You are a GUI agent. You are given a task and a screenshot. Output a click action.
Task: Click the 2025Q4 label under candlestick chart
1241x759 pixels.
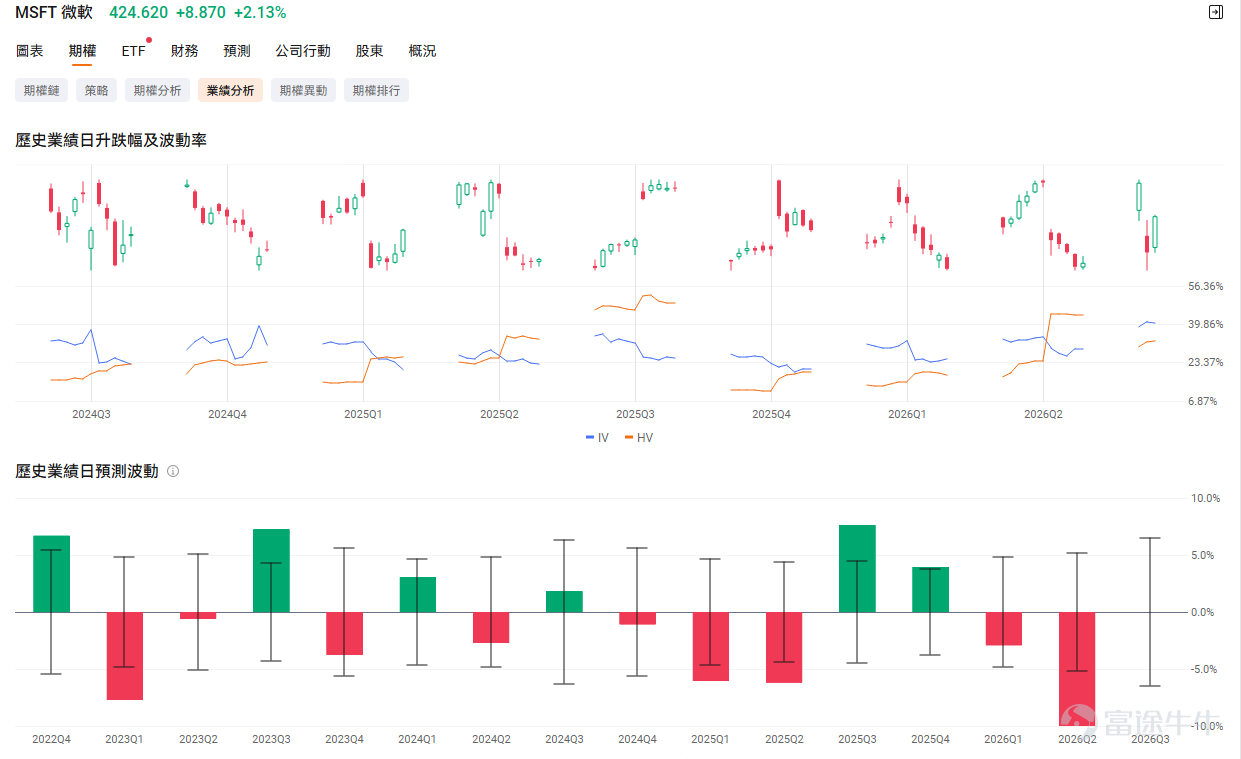pos(771,413)
